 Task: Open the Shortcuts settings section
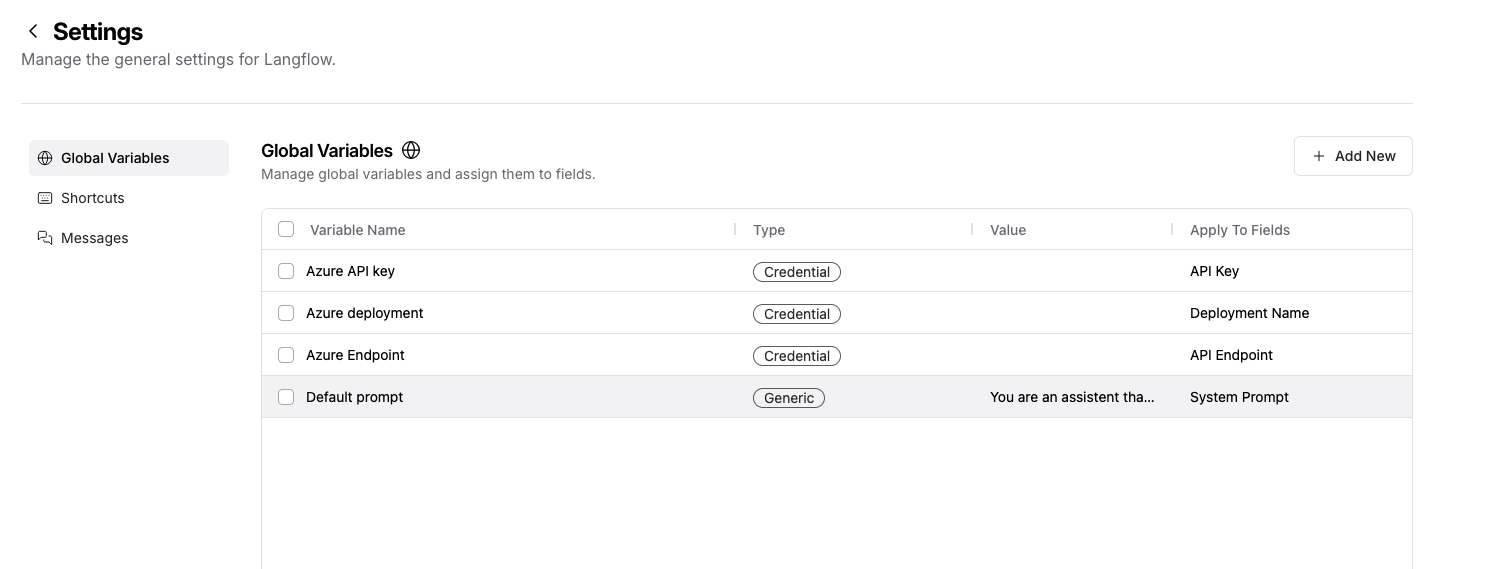[x=93, y=198]
